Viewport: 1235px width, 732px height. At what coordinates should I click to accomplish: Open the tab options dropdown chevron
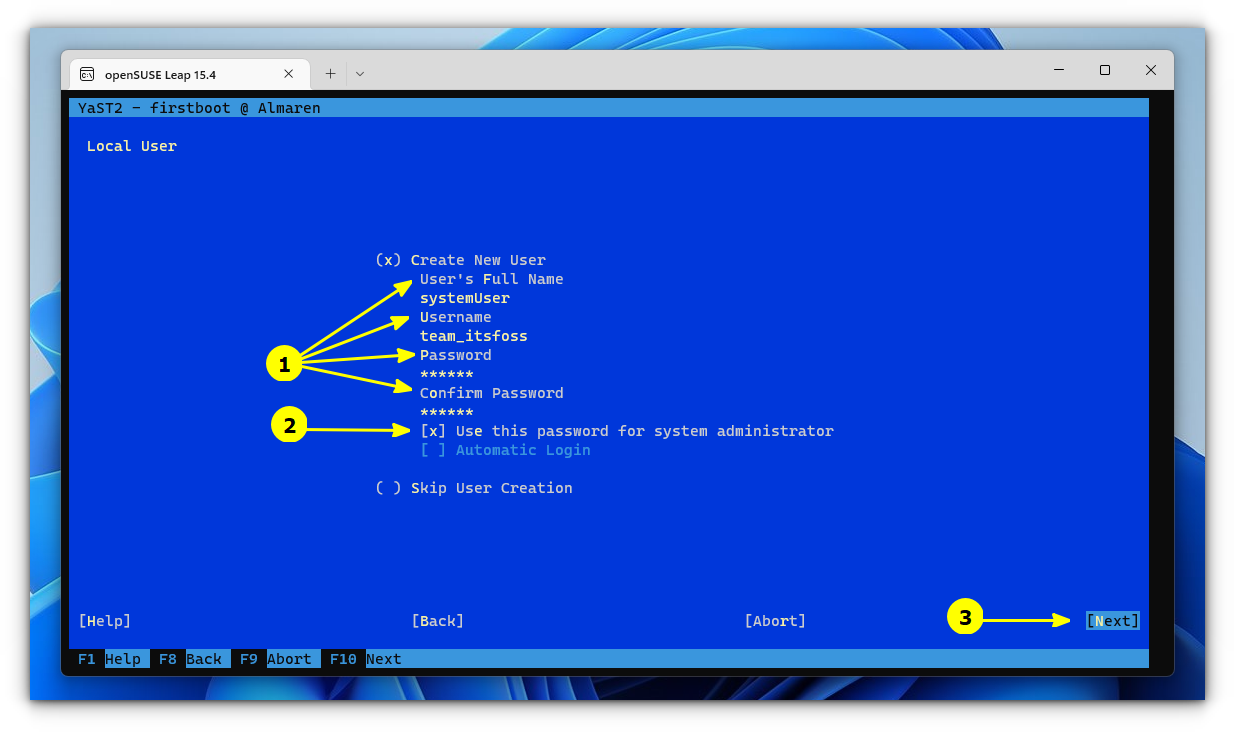[359, 73]
